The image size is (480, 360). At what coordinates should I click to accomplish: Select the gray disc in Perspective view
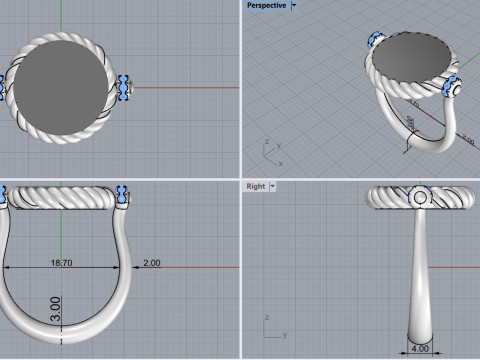[x=412, y=56]
